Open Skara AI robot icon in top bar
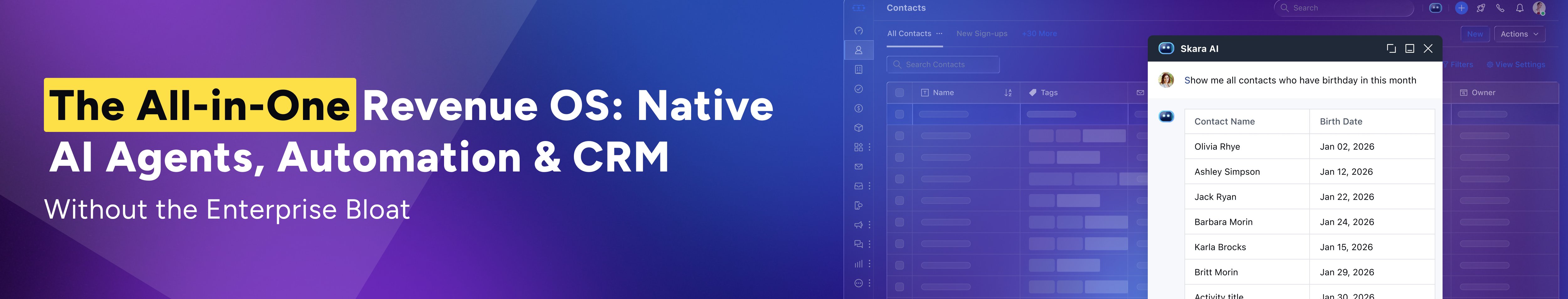Viewport: 1568px width, 299px height. tap(1435, 8)
